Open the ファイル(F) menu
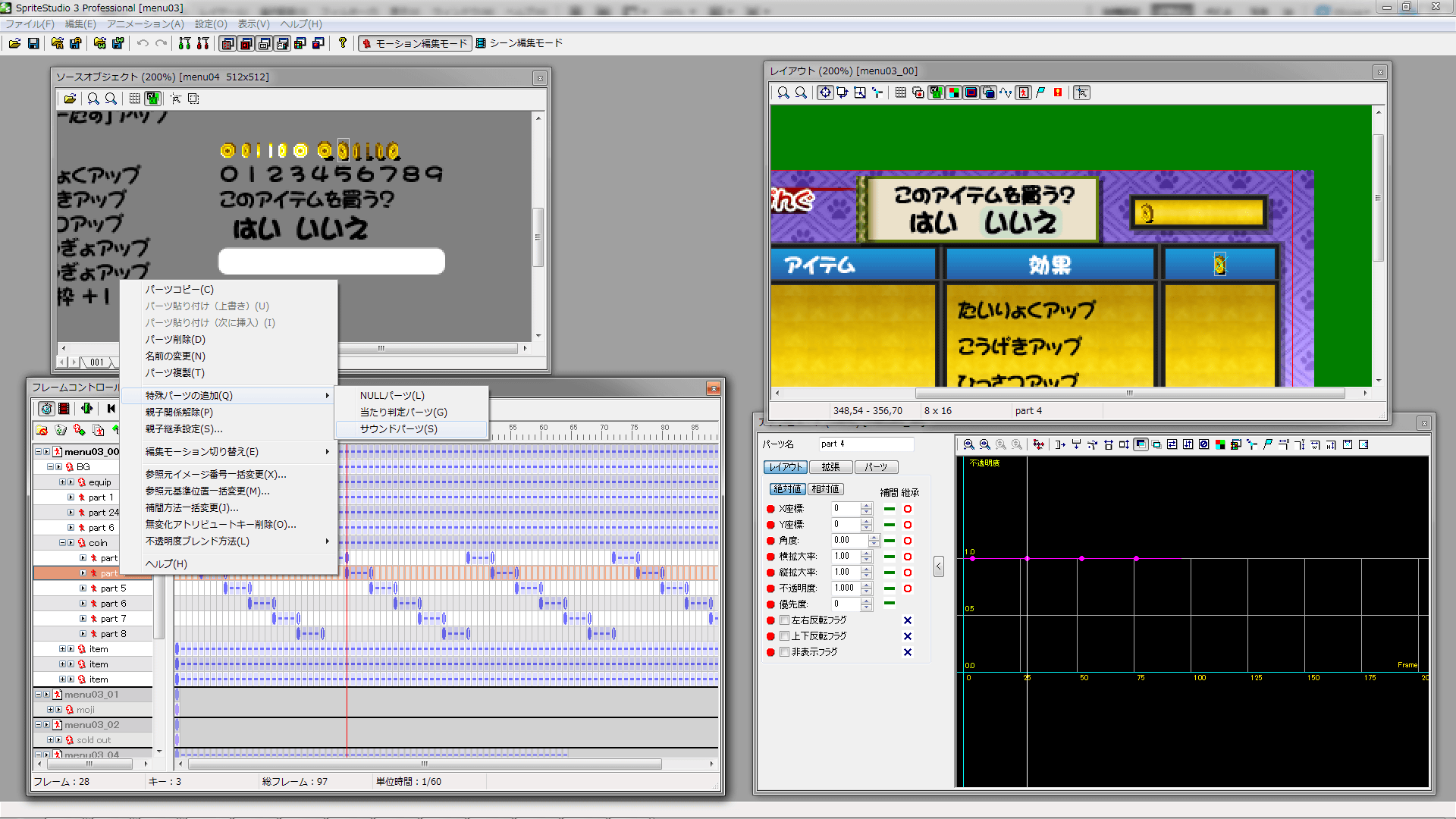 [x=30, y=24]
